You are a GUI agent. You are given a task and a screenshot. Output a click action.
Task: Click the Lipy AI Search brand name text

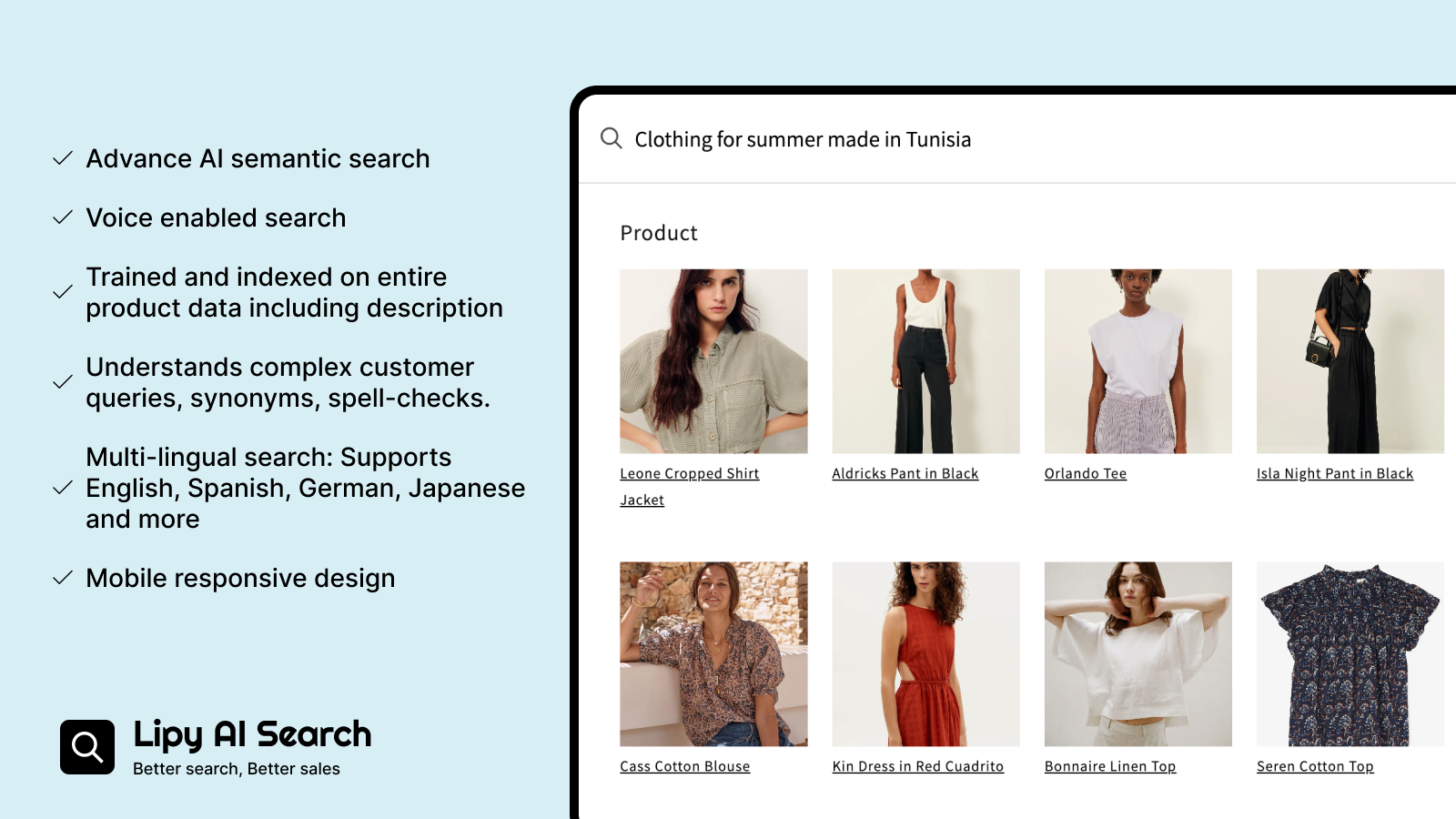coord(252,733)
